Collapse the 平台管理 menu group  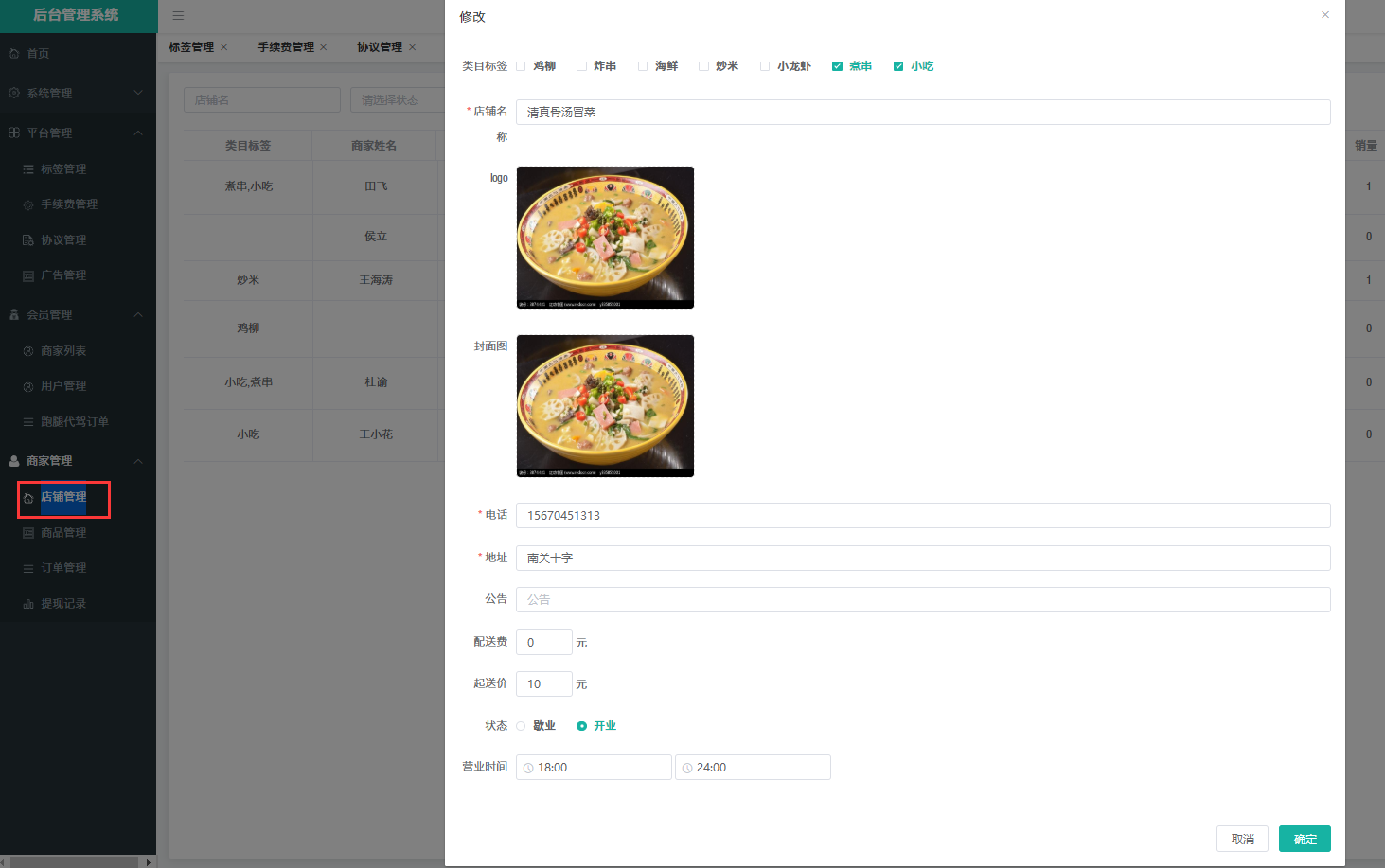click(x=138, y=133)
